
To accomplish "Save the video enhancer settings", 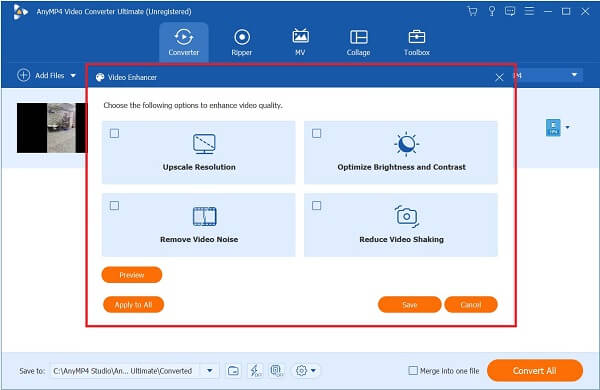I will [409, 305].
